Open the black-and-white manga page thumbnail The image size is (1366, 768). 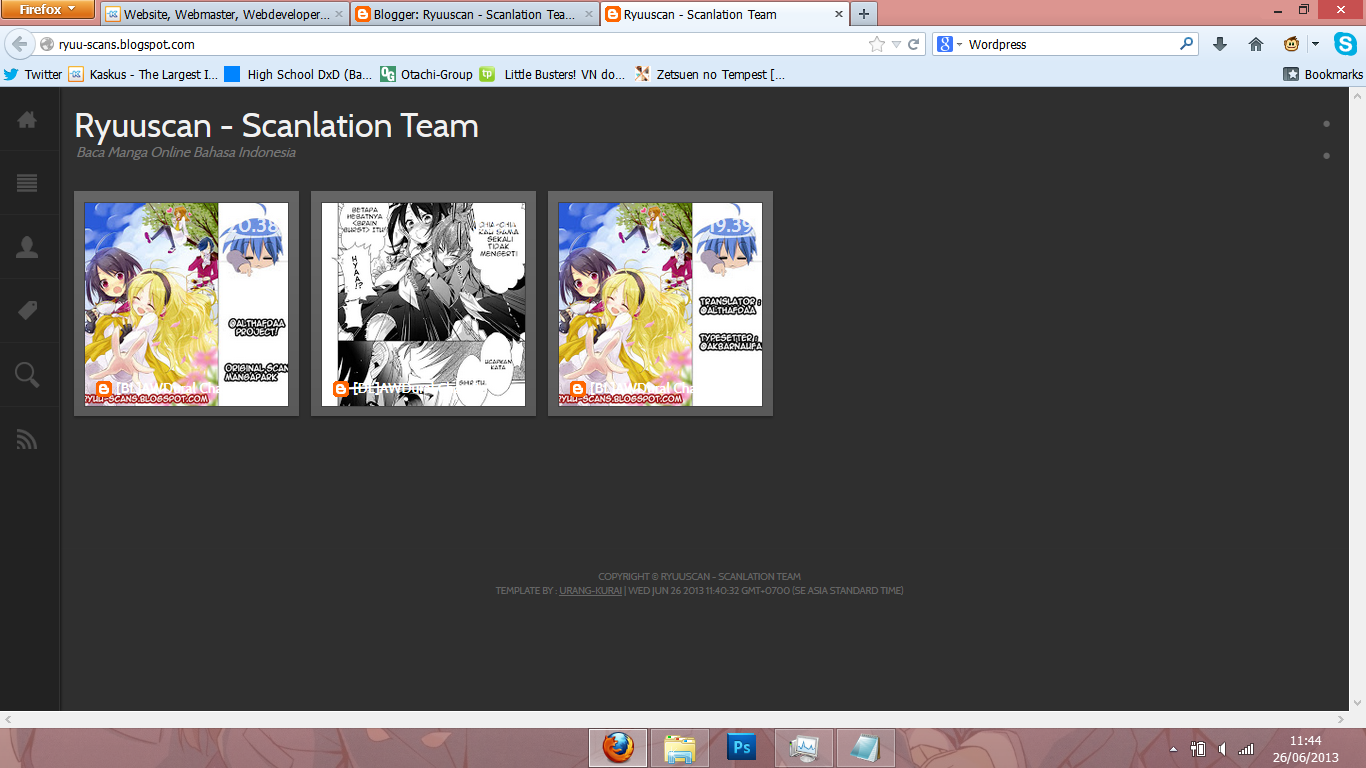click(423, 304)
